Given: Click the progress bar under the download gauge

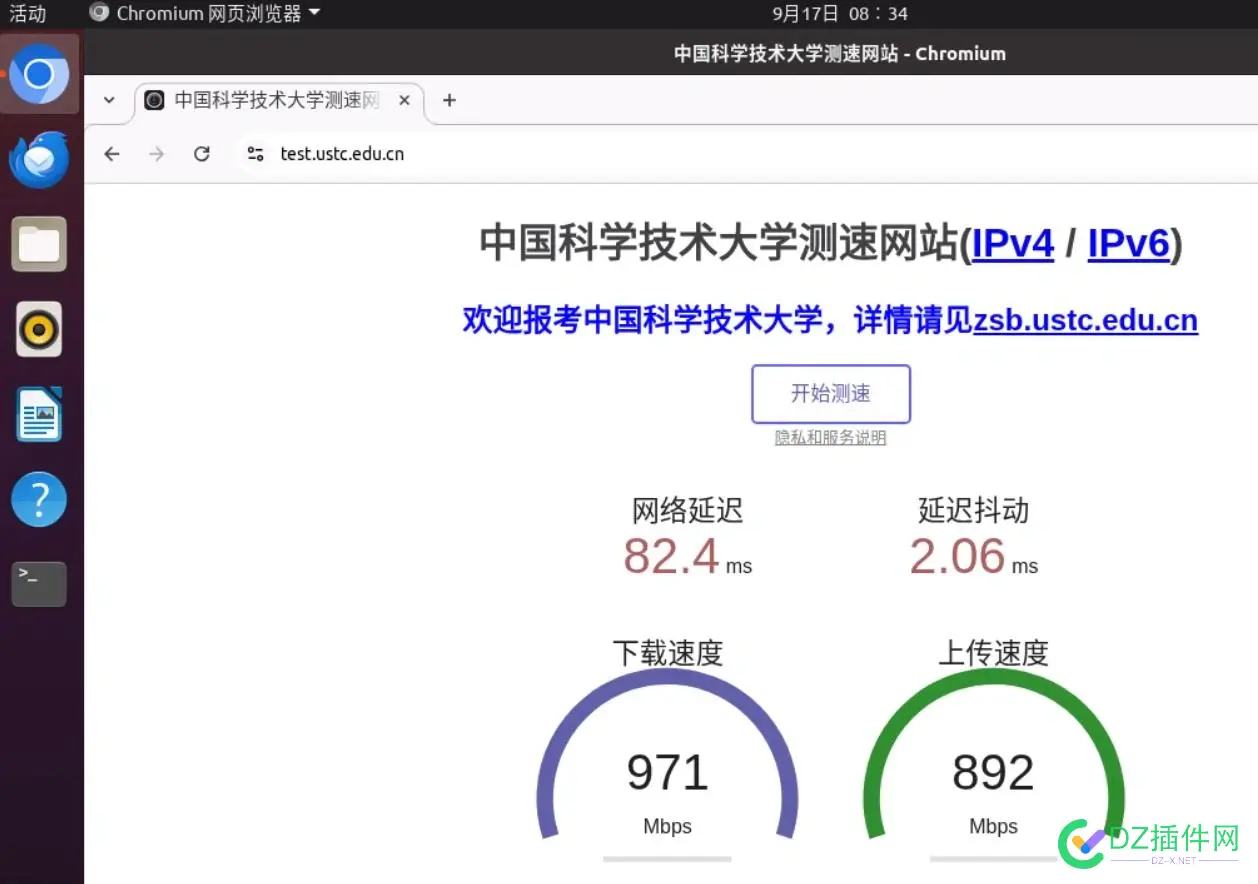Looking at the screenshot, I should (667, 857).
